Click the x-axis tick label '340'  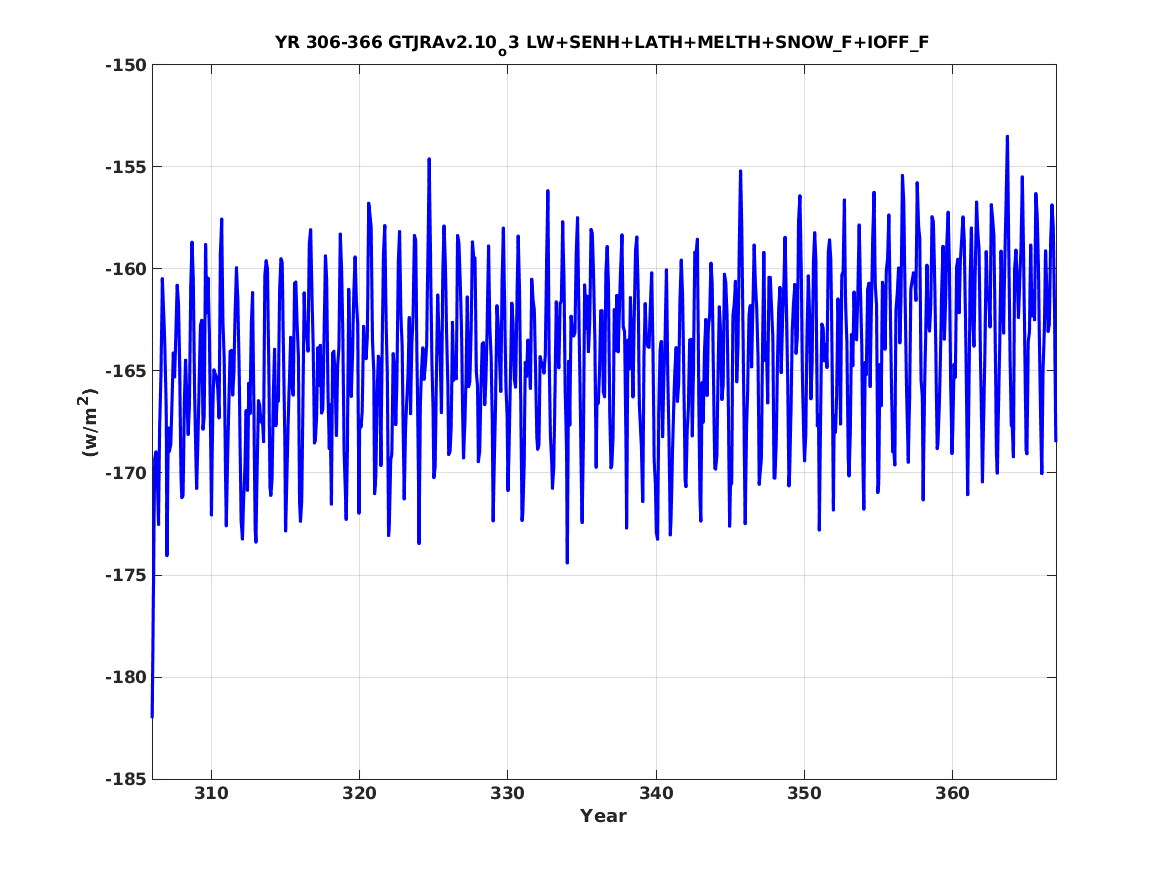pos(656,794)
